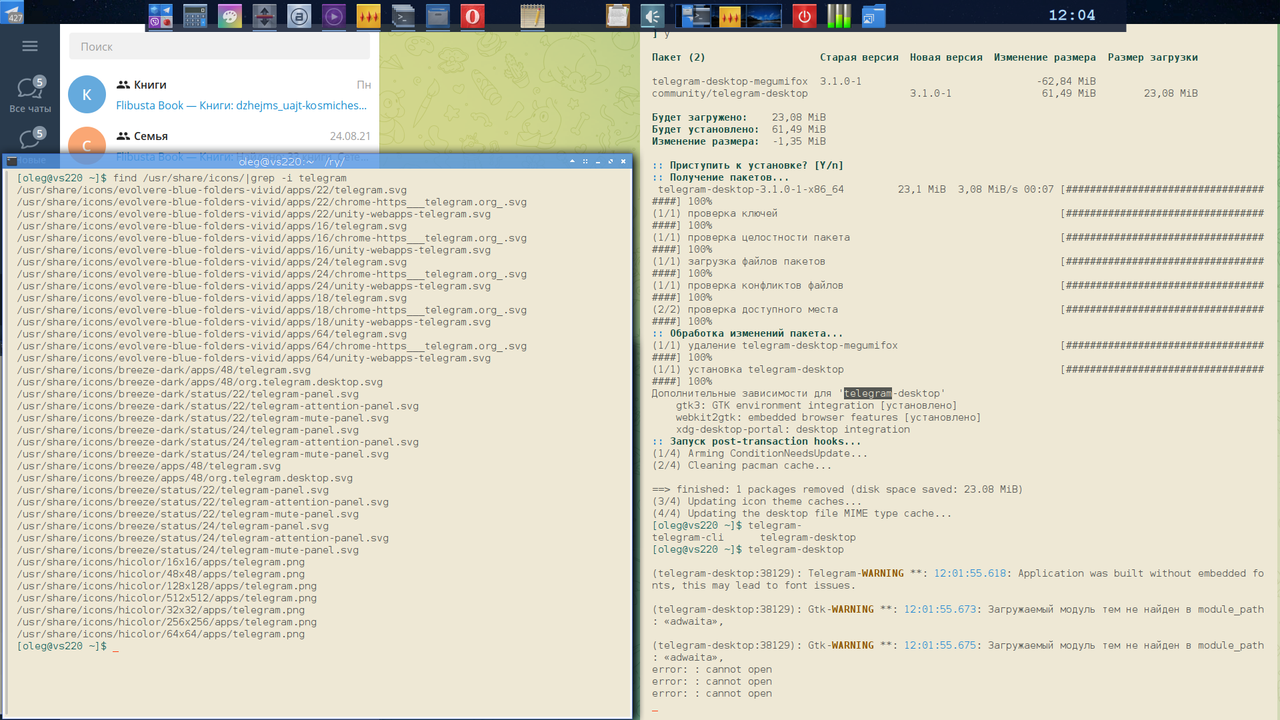Click the 12:04 clock in the panel
Image resolution: width=1280 pixels, height=720 pixels.
click(1071, 15)
